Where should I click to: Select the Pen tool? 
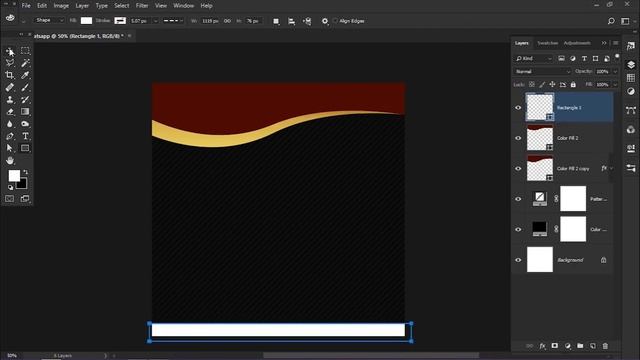coord(10,136)
